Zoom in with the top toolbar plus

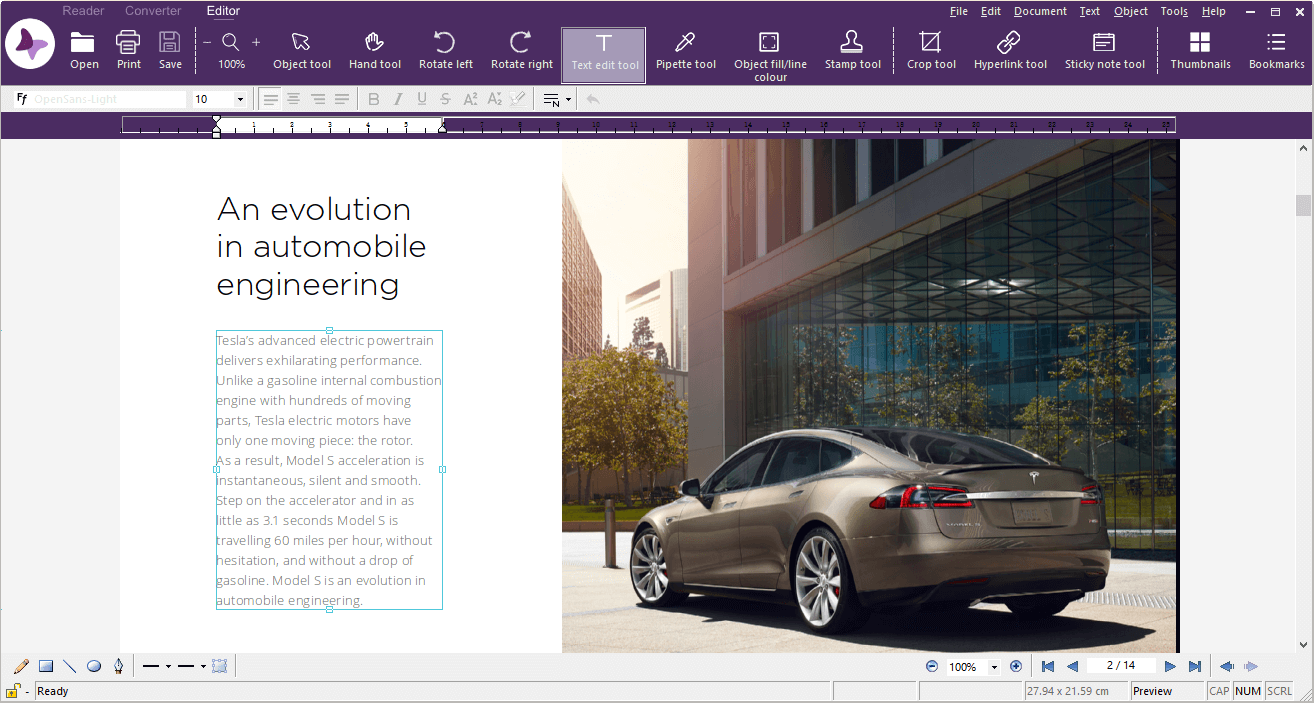pyautogui.click(x=256, y=42)
